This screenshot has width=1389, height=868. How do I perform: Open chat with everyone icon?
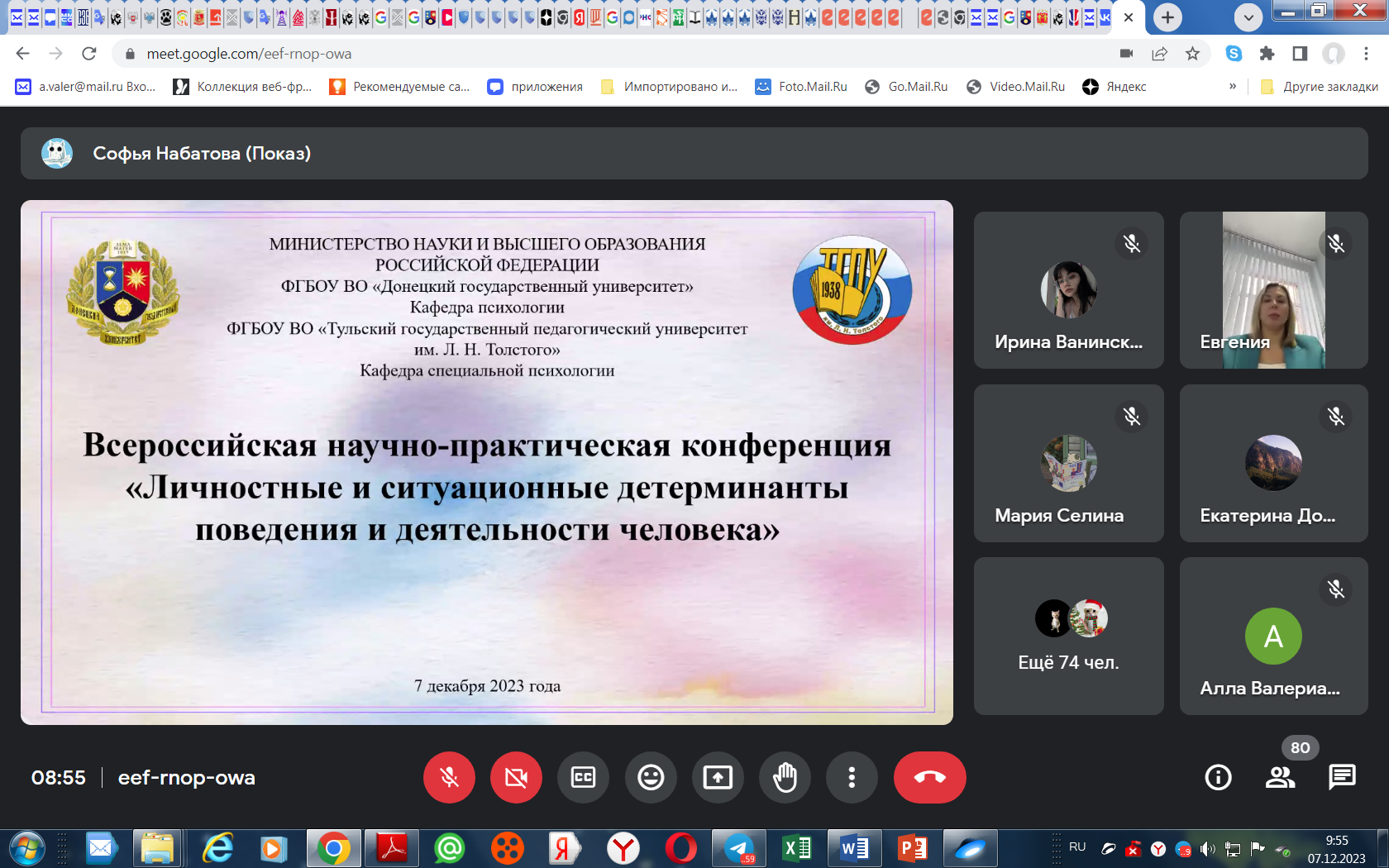click(1342, 777)
